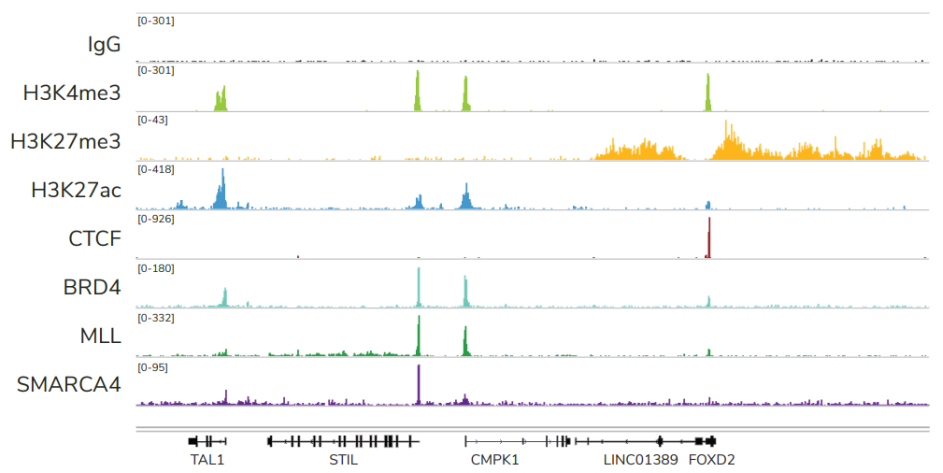Screen dimensions: 943x473
Task: Click the [0-180] data range label
Action: click(156, 268)
